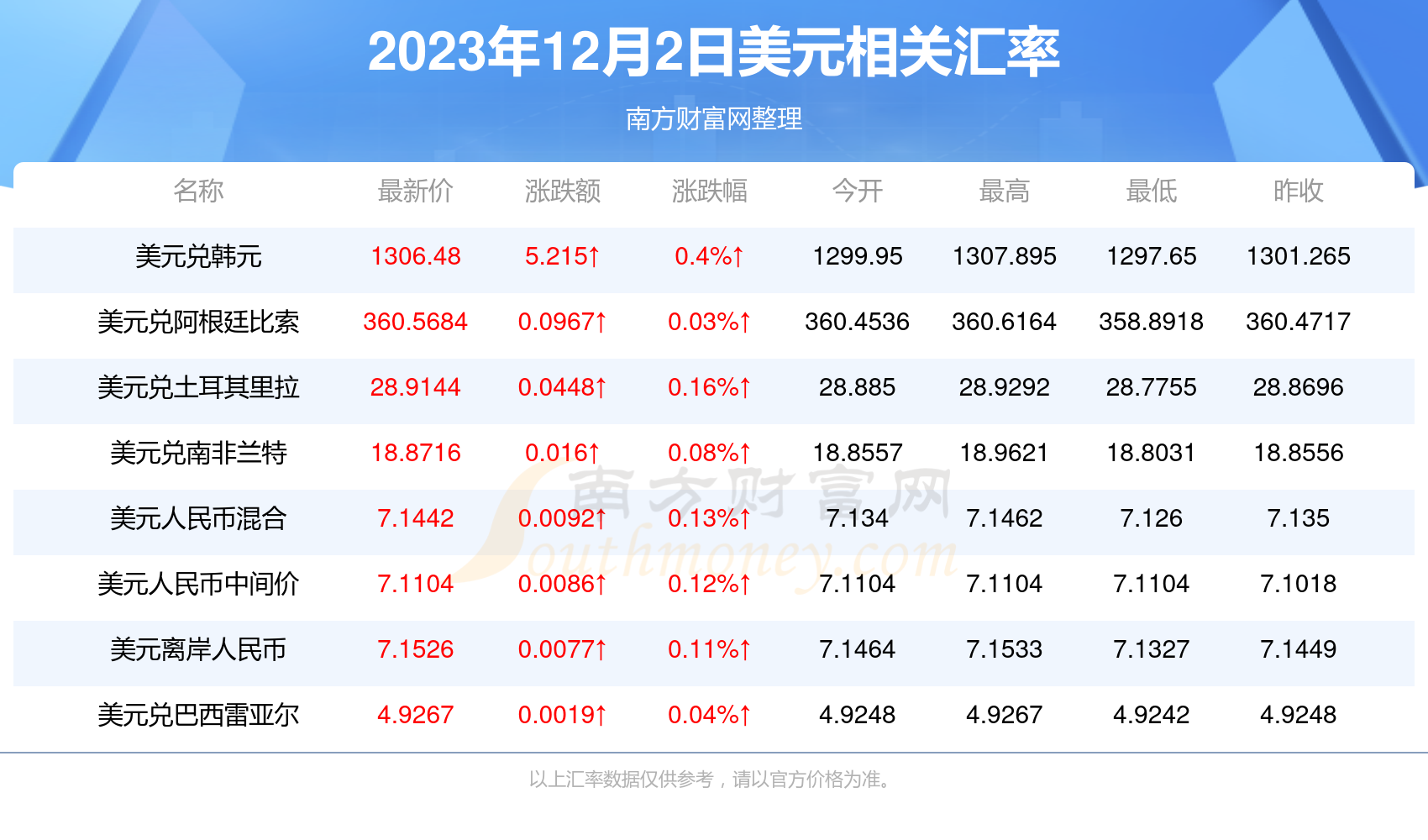
Task: Click the 最低 column header
Action: pyautogui.click(x=1152, y=192)
